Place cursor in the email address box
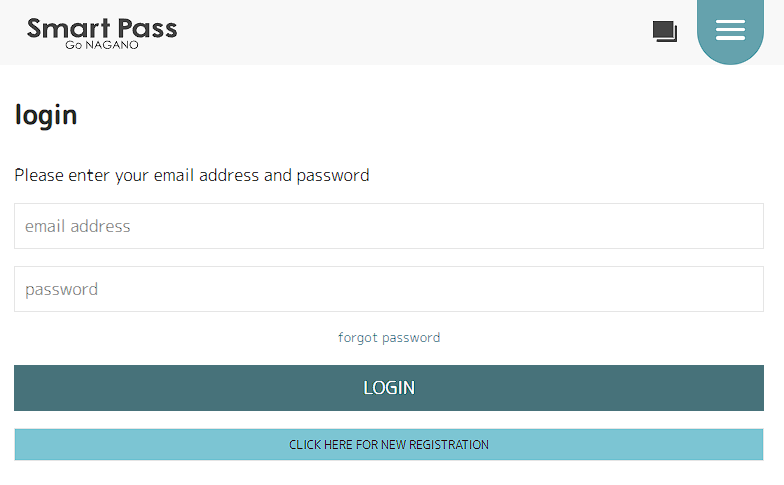The width and height of the screenshot is (784, 485). coord(389,226)
